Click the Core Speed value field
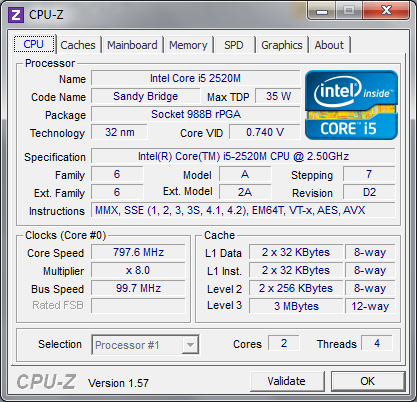Image resolution: width=417 pixels, height=402 pixels. coord(138,252)
